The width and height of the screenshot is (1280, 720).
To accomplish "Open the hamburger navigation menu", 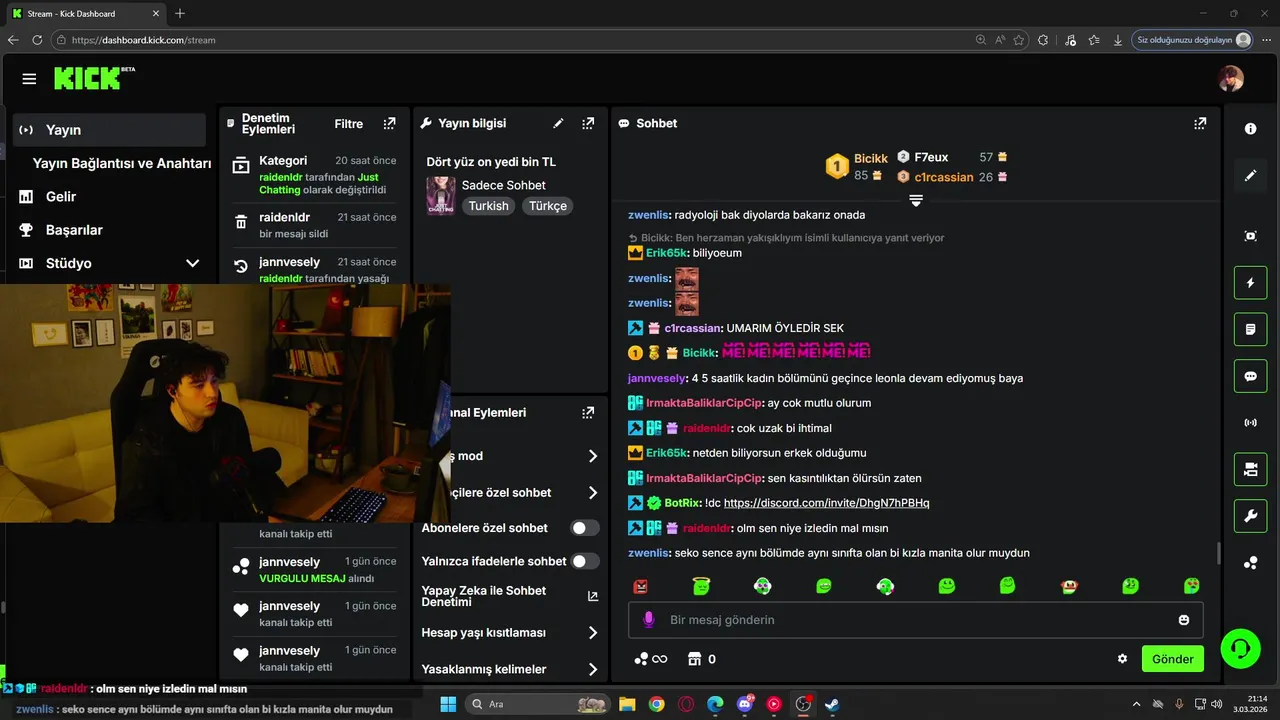I will pos(29,79).
